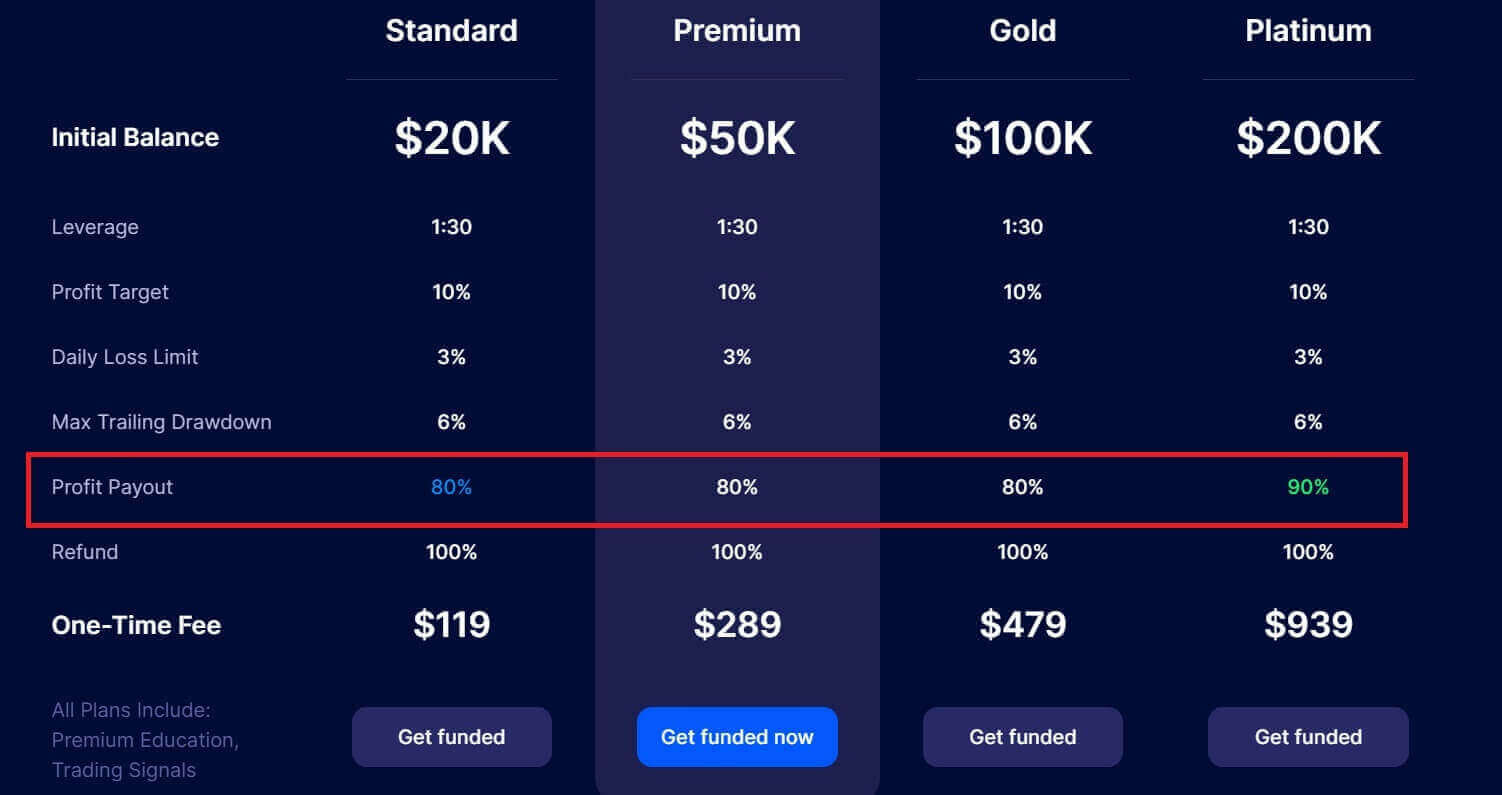Select the Standard column header
The height and width of the screenshot is (795, 1502).
click(451, 30)
